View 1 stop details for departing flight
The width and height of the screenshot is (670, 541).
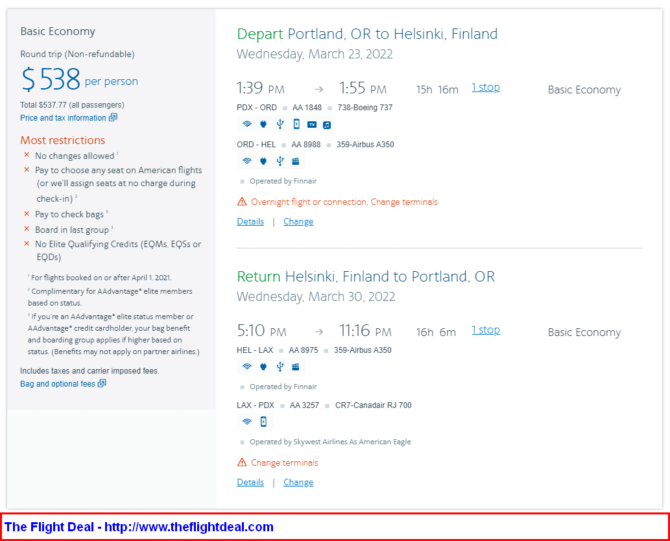pos(486,88)
